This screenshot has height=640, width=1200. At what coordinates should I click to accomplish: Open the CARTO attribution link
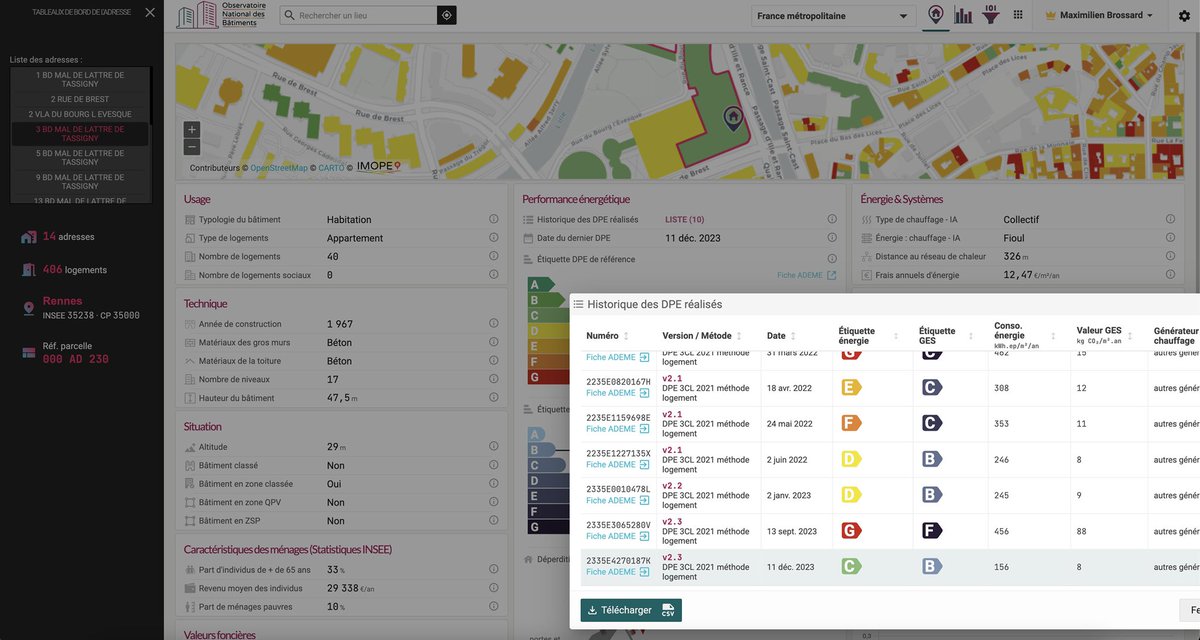(331, 168)
